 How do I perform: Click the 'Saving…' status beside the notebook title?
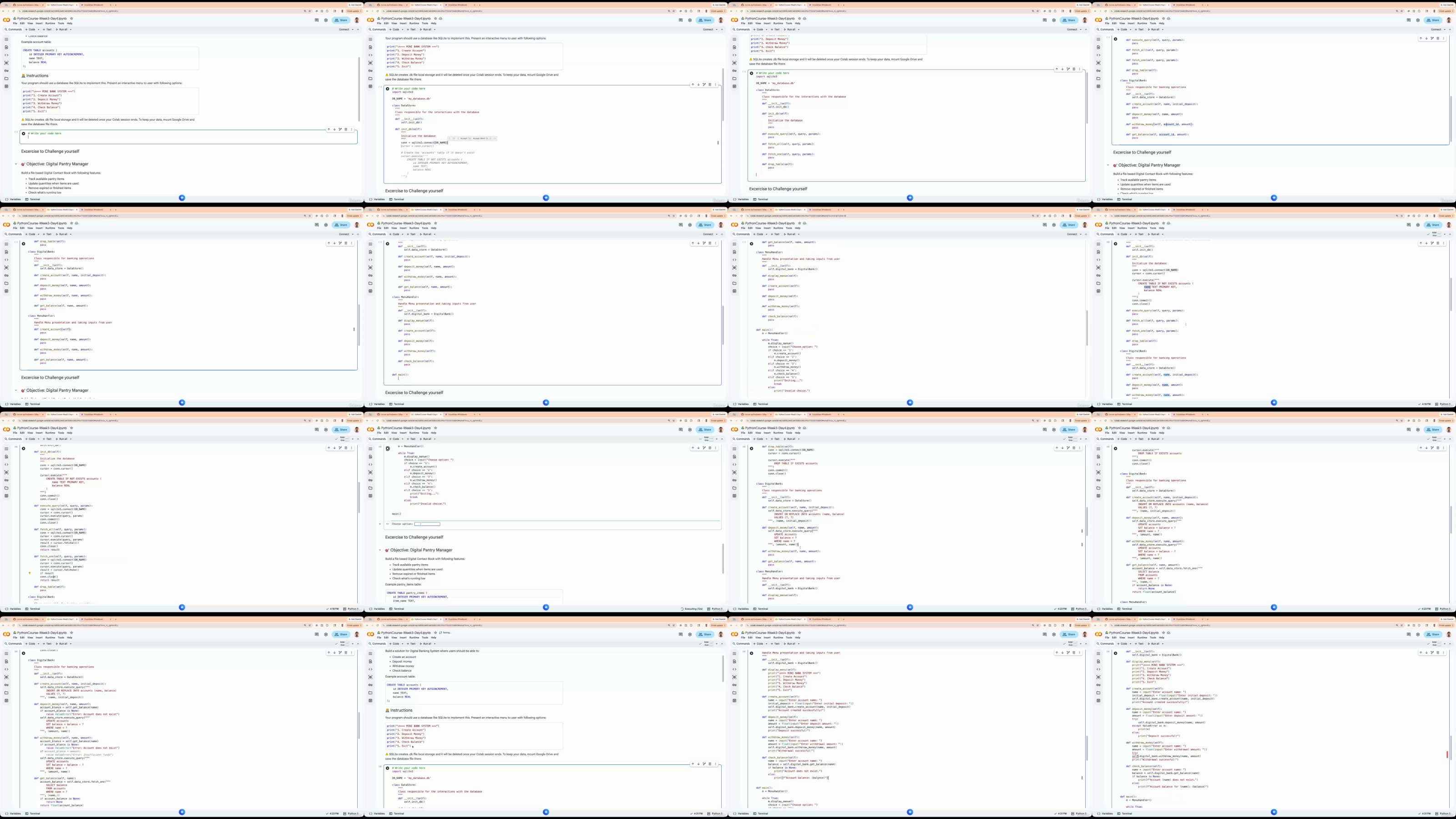pos(445,632)
